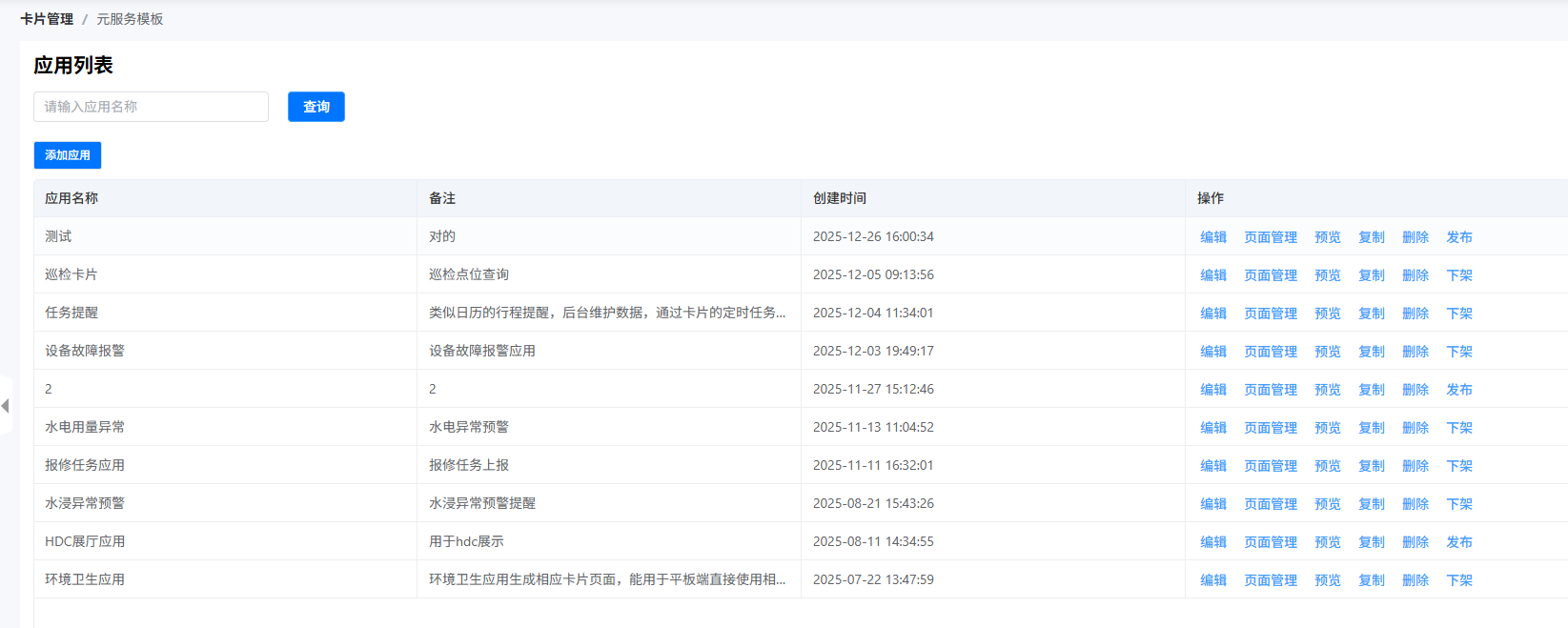1568x628 pixels.
Task: Go to 卡片管理 breadcrumb
Action: (47, 19)
